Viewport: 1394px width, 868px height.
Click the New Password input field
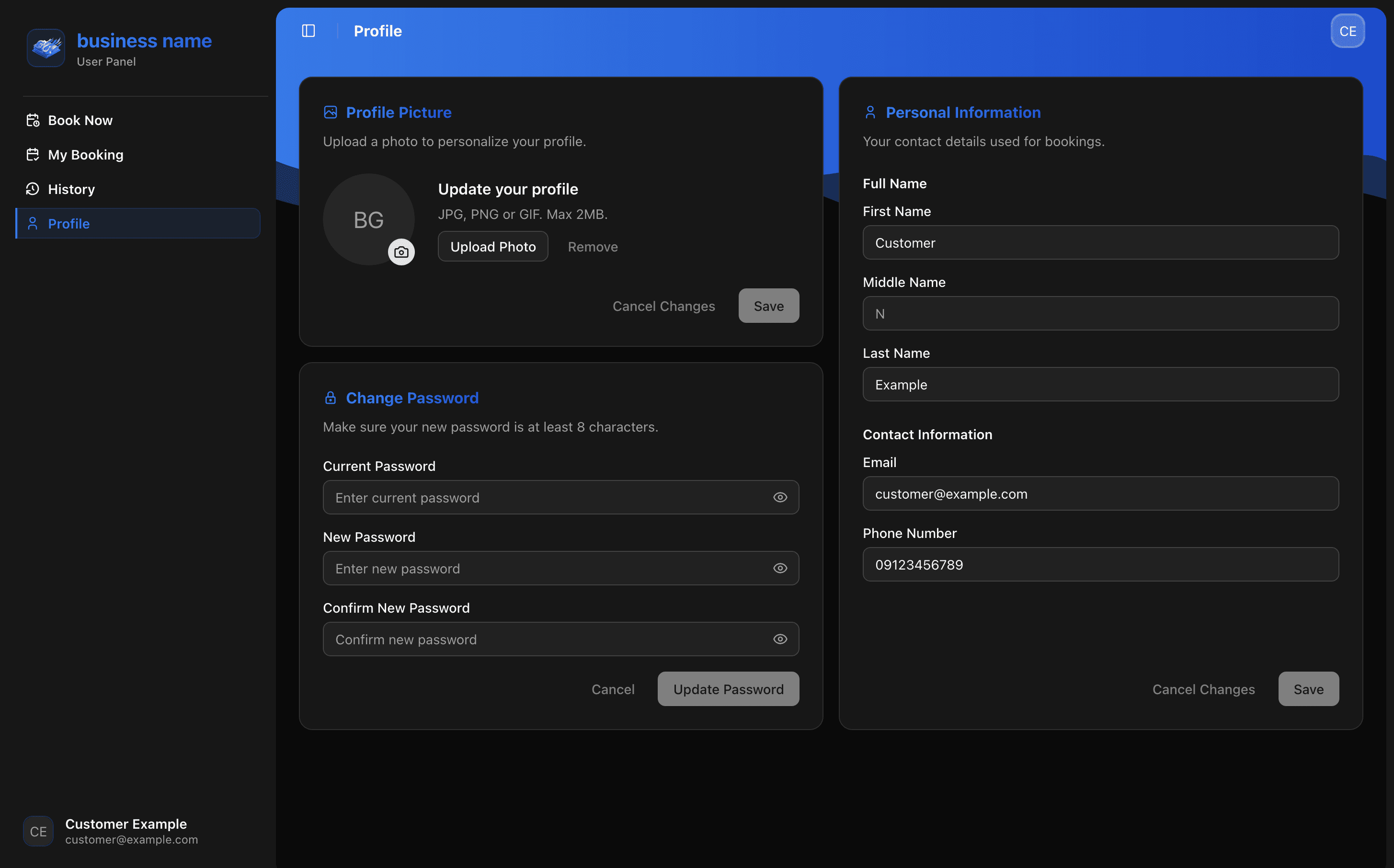(560, 568)
